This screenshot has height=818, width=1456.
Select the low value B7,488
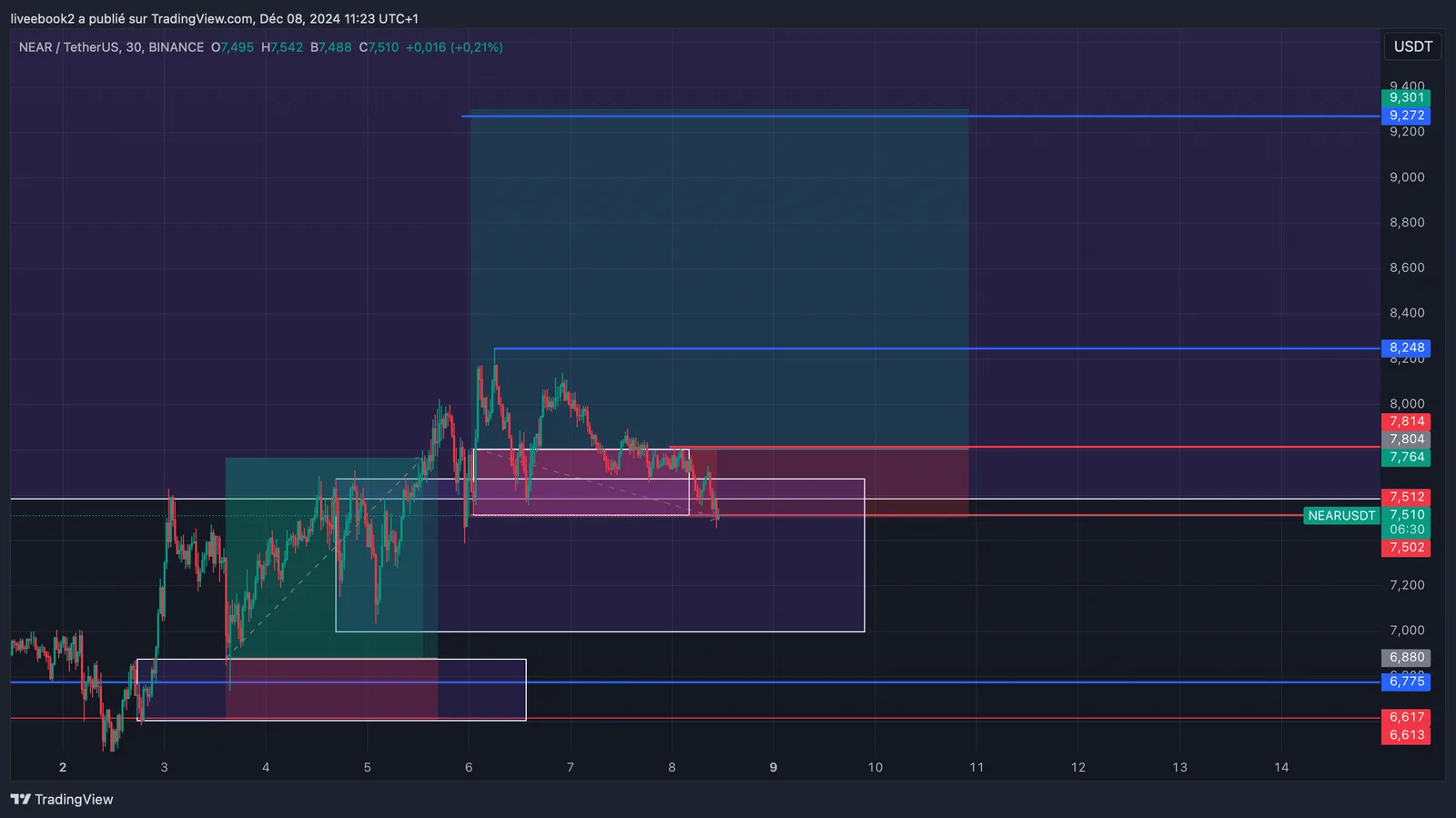pyautogui.click(x=330, y=47)
